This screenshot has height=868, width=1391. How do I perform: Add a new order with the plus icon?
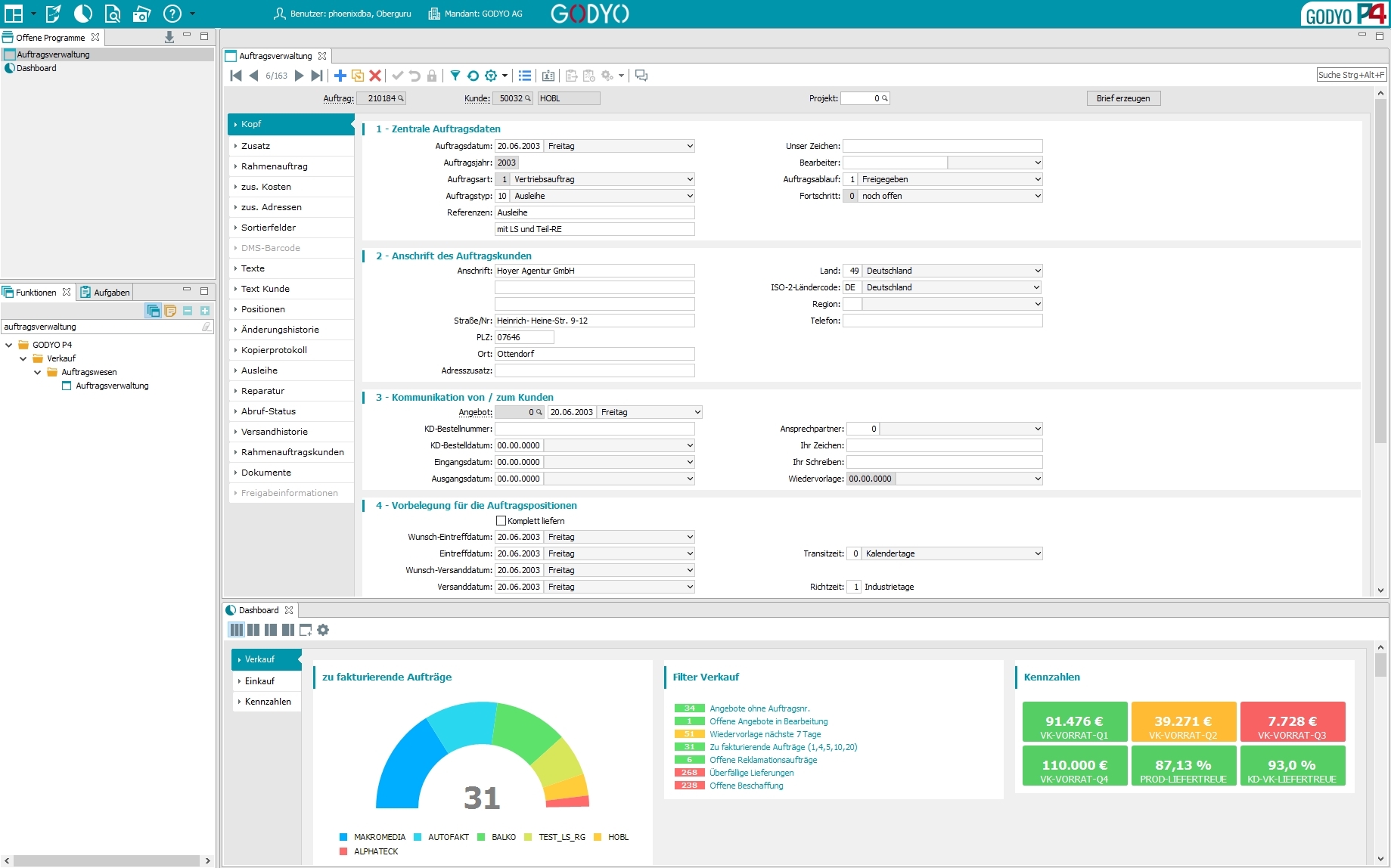click(340, 76)
